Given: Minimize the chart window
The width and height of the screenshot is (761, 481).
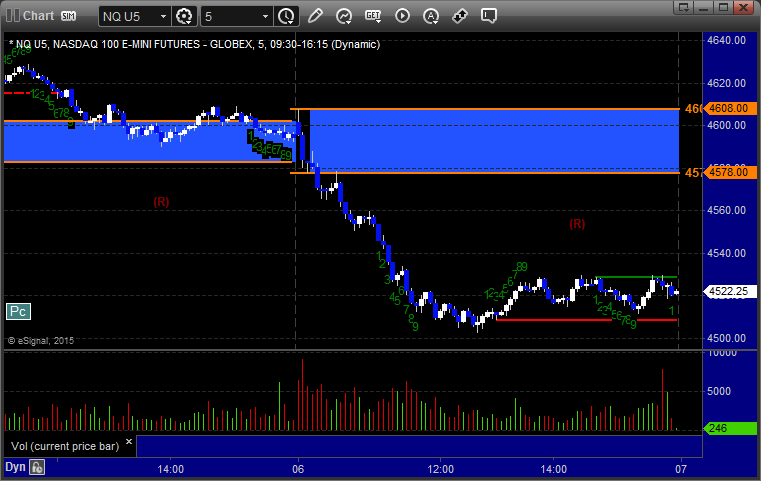Looking at the screenshot, I should click(704, 7).
